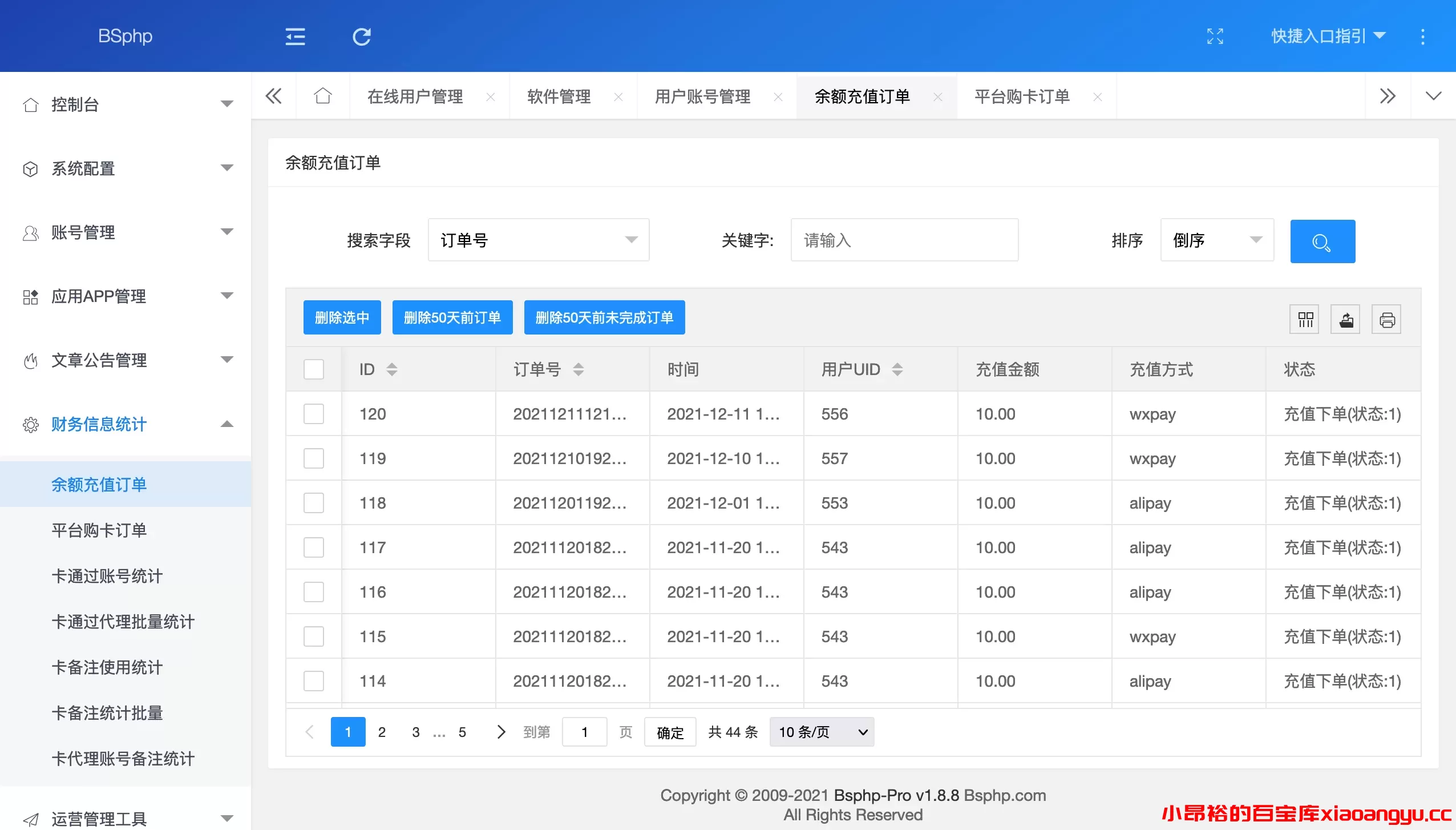Screen dimensions: 1456x830
Task: Open the 倒序 sort order dropdown
Action: pos(1216,240)
